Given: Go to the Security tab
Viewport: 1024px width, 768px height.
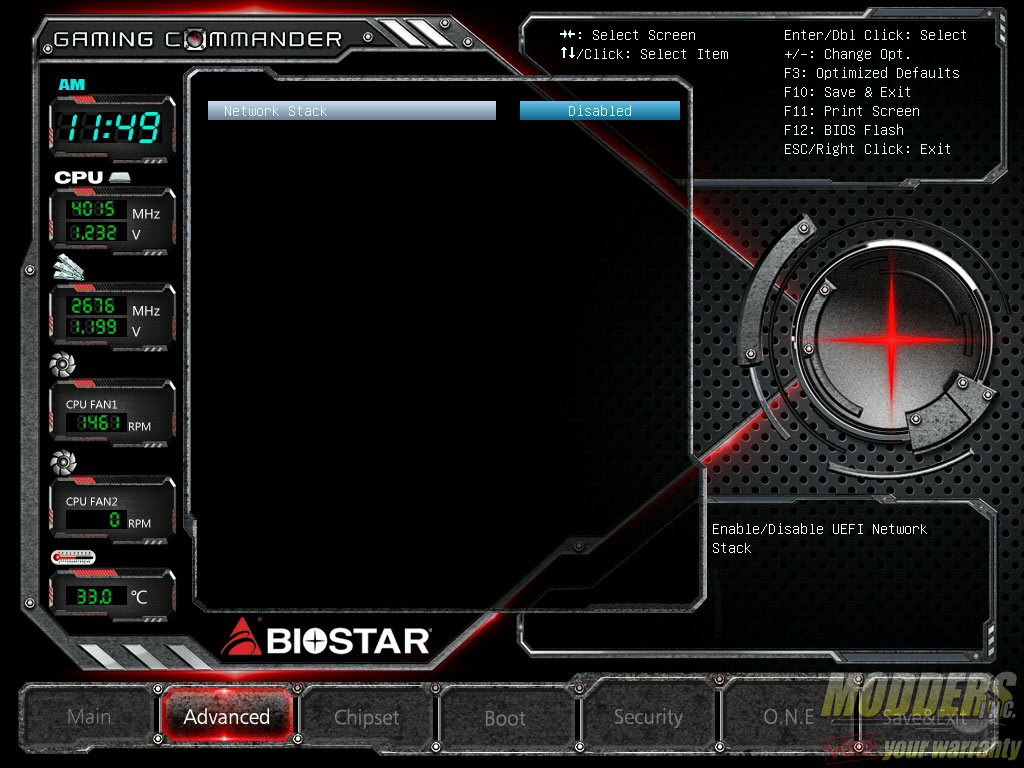Looking at the screenshot, I should pyautogui.click(x=648, y=716).
